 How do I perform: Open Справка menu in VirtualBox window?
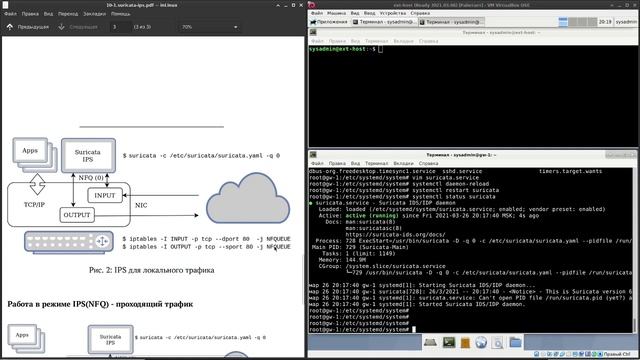[x=420, y=13]
